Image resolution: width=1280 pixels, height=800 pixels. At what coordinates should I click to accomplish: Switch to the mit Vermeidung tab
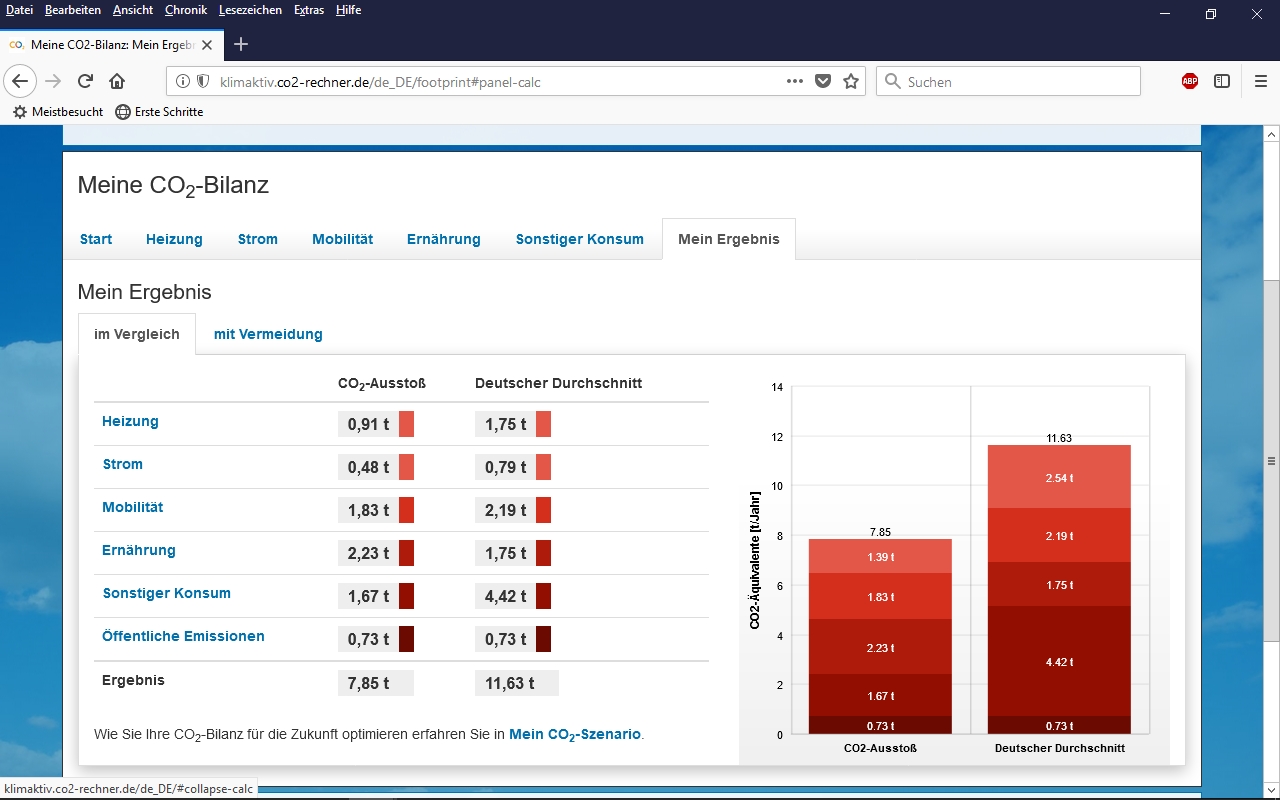268,335
